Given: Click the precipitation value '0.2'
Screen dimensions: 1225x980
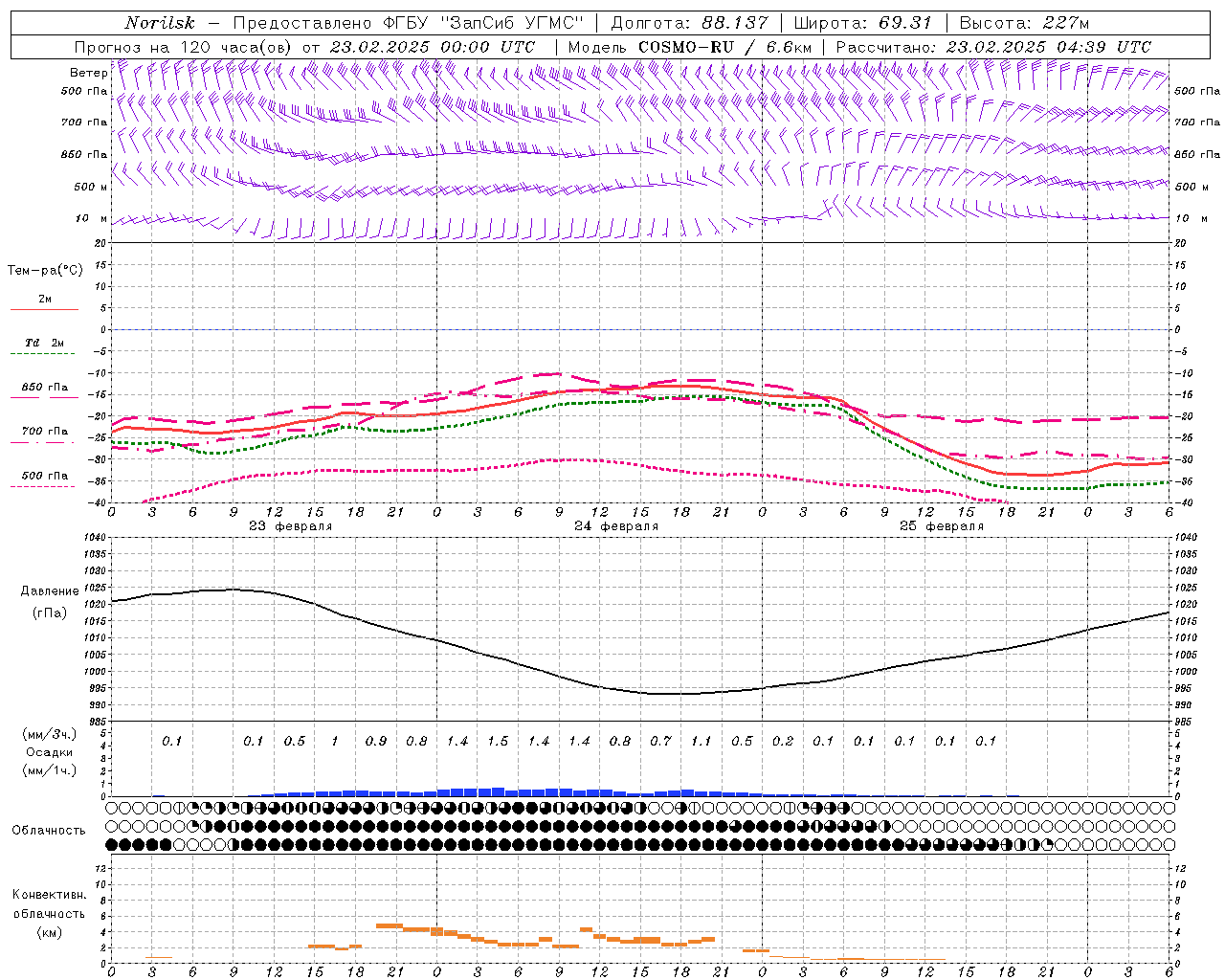Looking at the screenshot, I should (783, 741).
